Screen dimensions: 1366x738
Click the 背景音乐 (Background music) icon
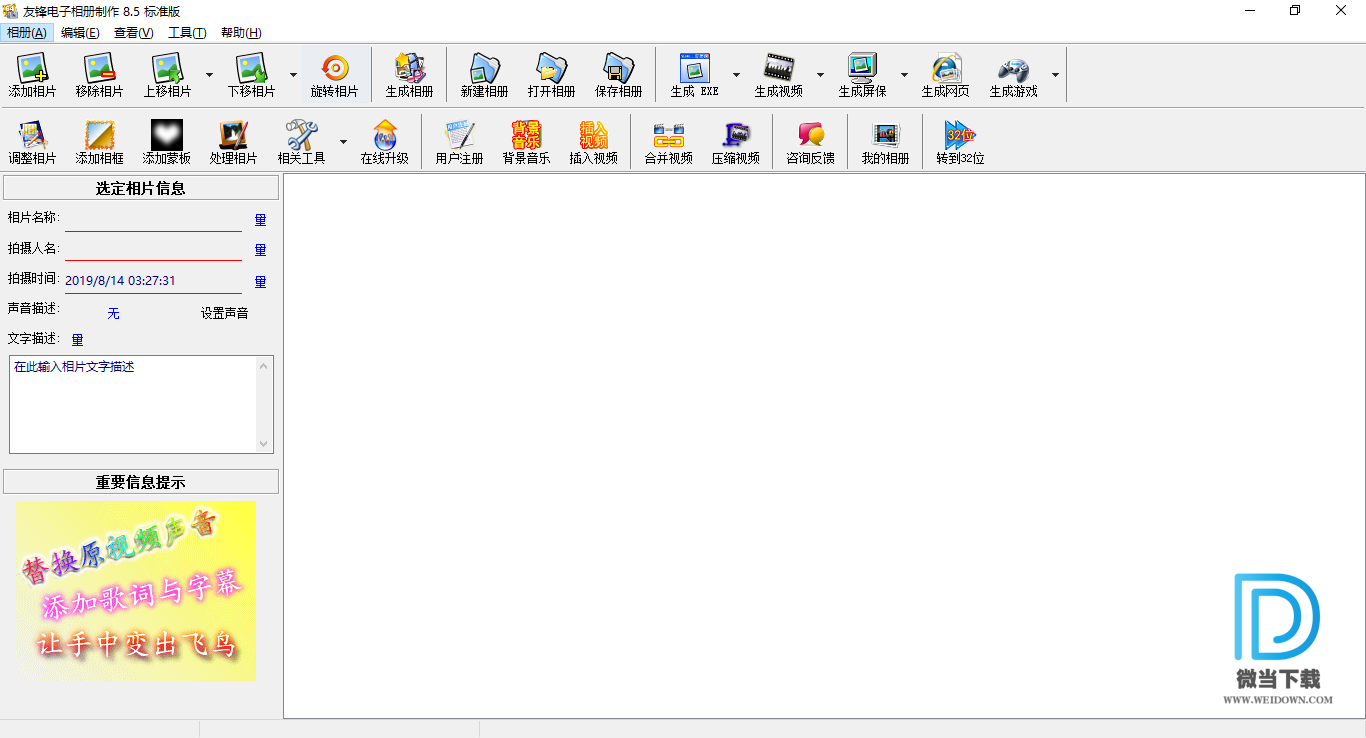click(526, 142)
